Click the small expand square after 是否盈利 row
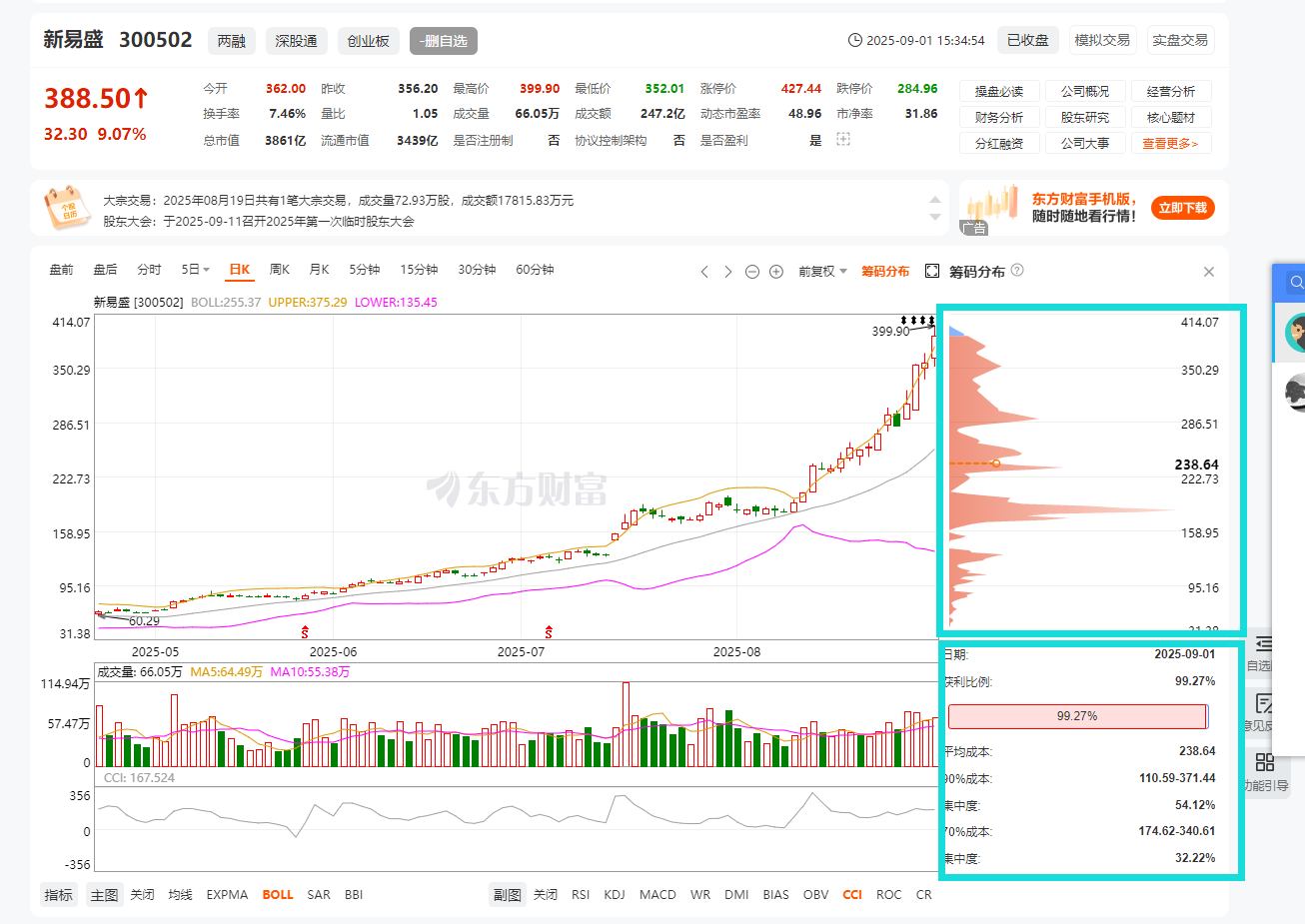 (x=843, y=140)
